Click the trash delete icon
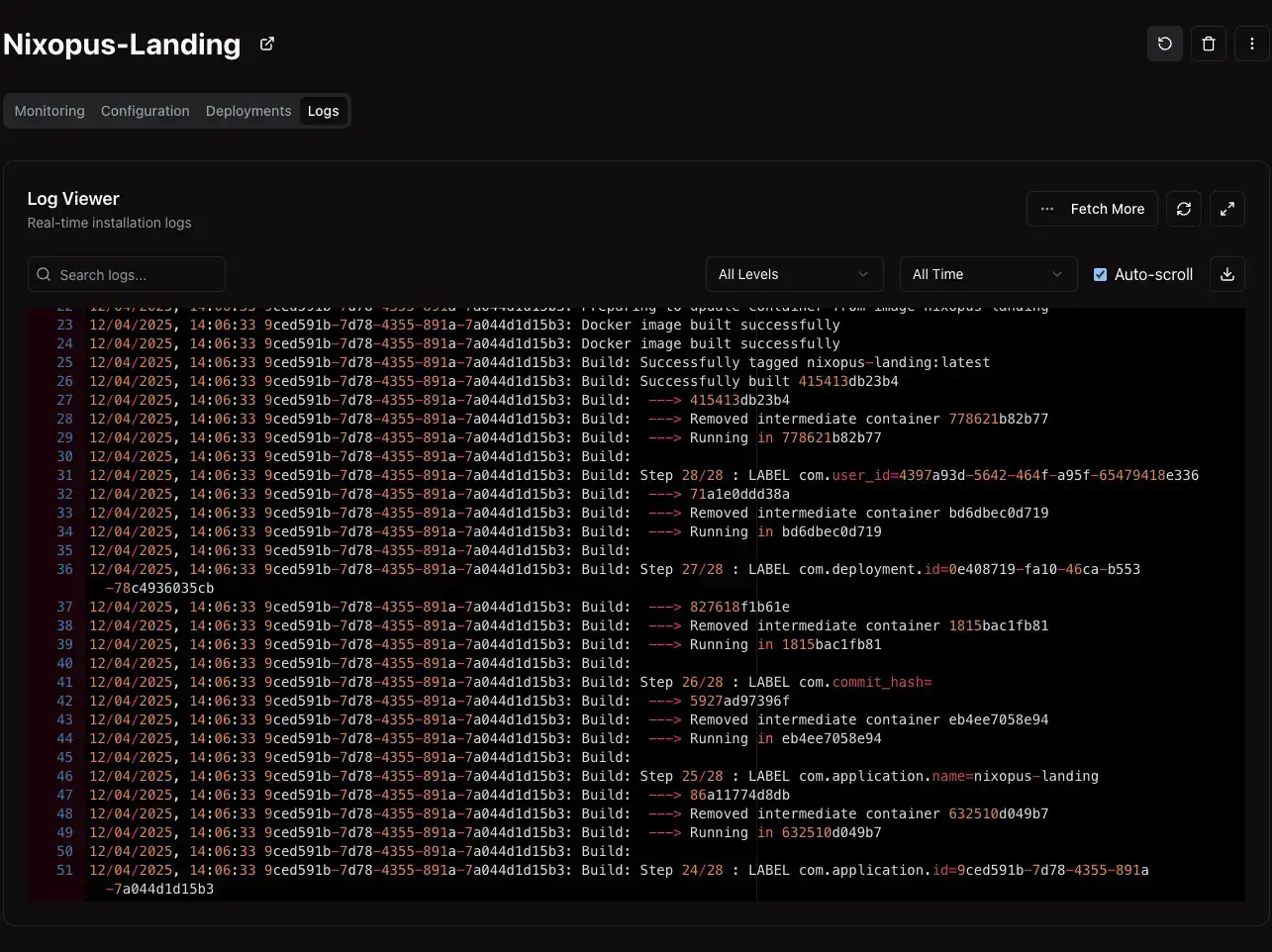Viewport: 1272px width, 952px height. 1209,44
